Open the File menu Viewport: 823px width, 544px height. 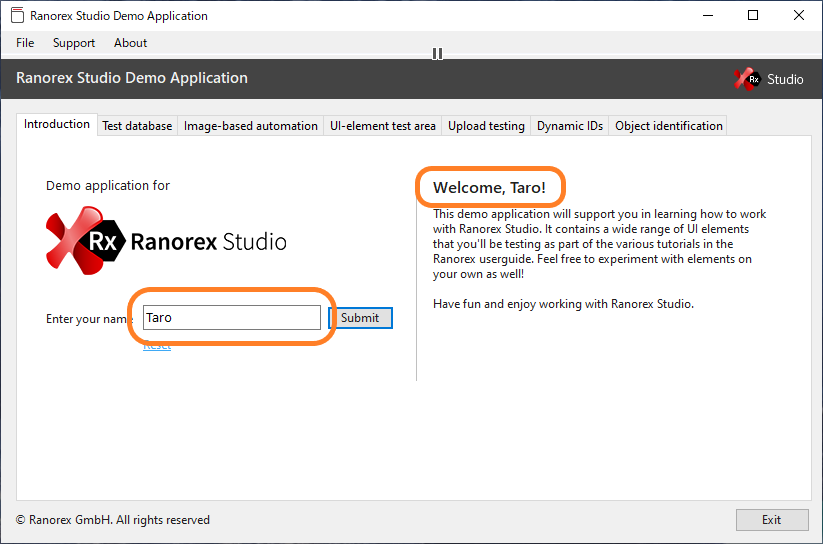click(x=25, y=43)
